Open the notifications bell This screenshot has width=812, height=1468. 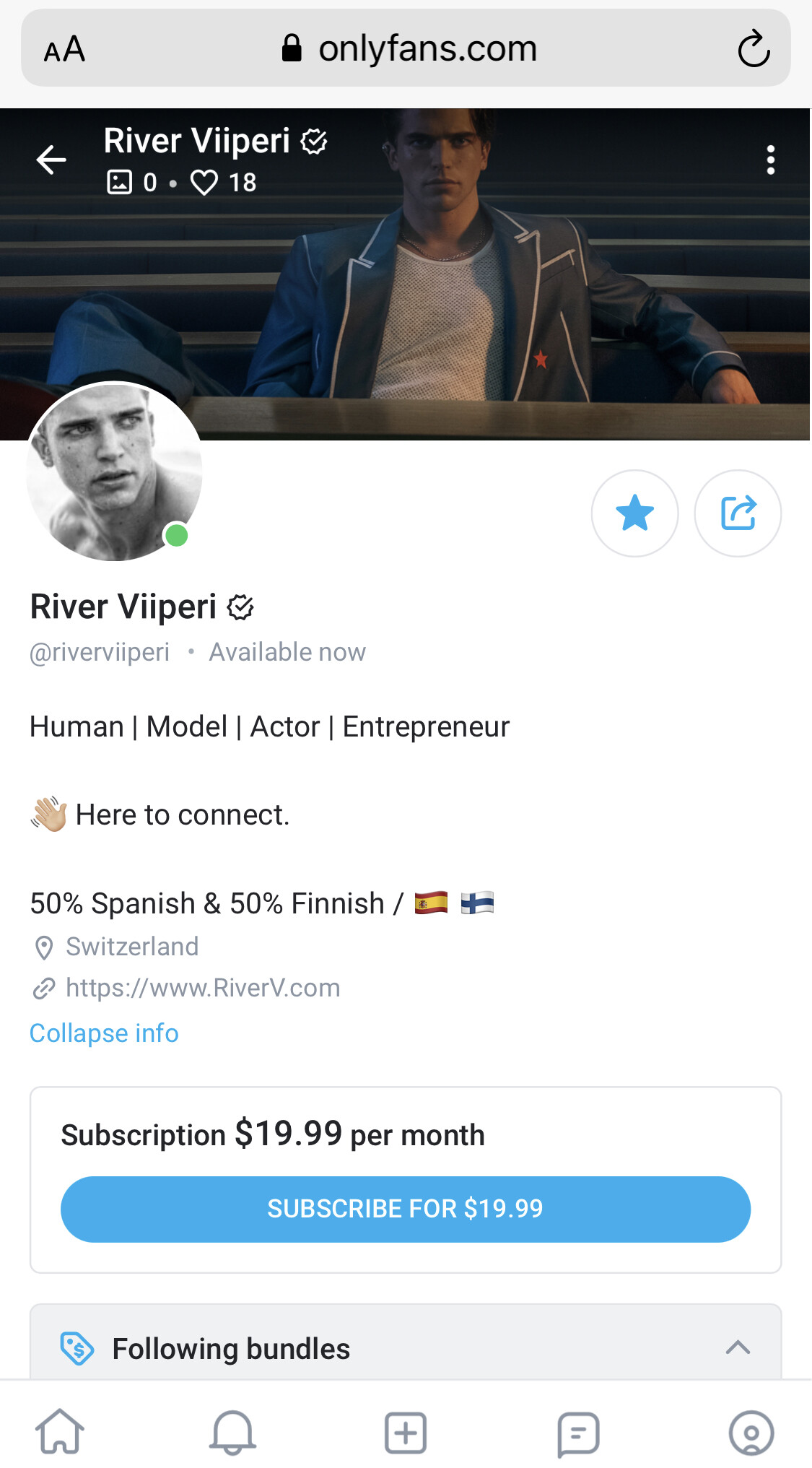tap(232, 1431)
